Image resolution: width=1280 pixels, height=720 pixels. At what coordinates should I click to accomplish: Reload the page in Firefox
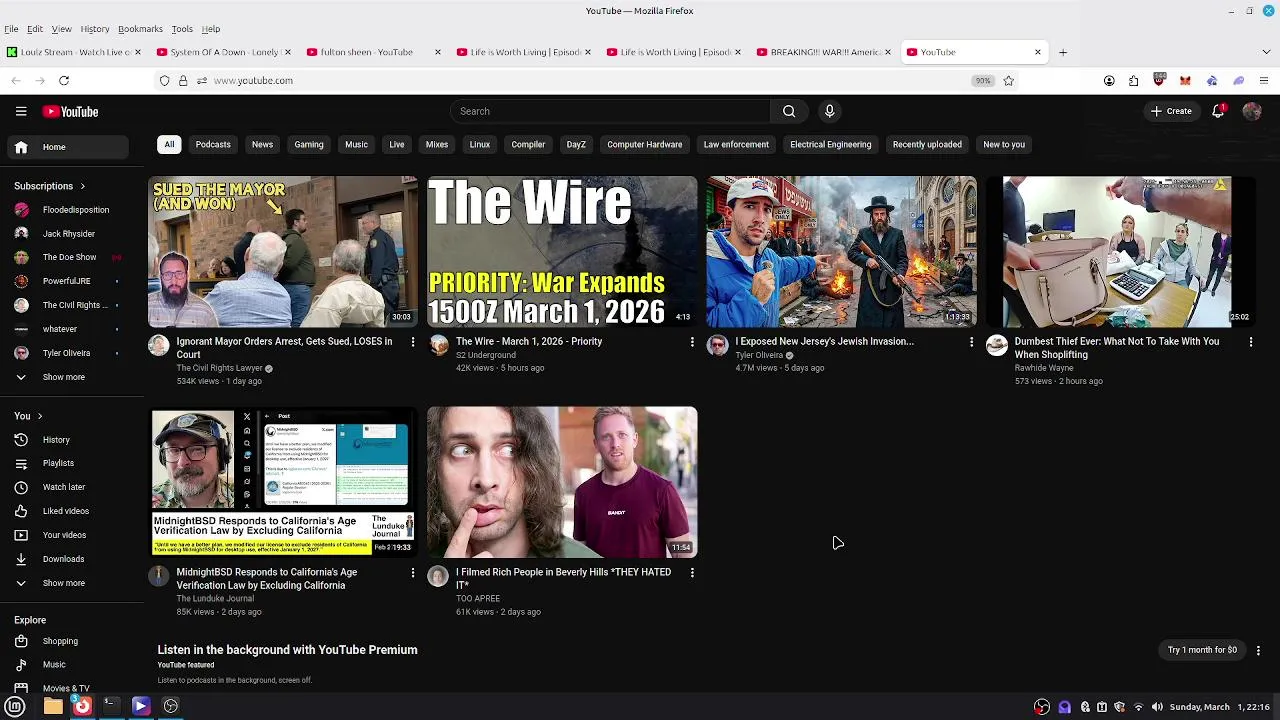64,80
